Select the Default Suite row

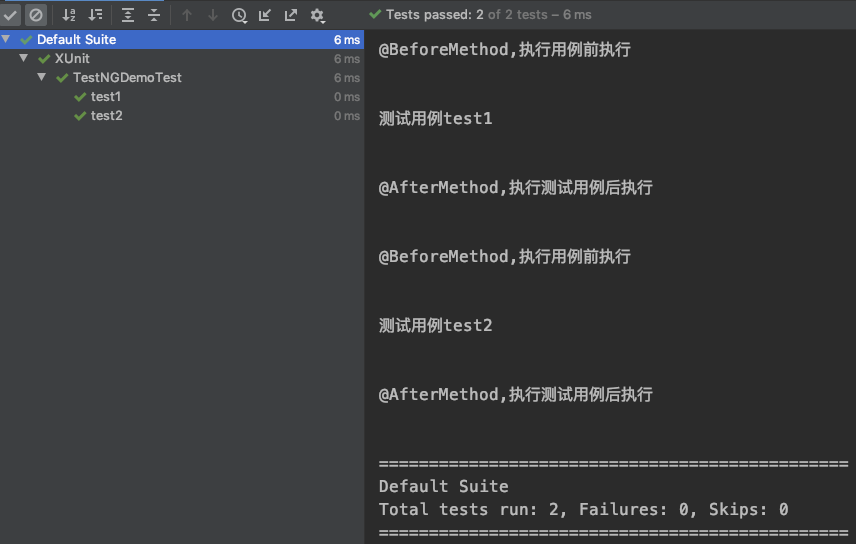tap(182, 39)
